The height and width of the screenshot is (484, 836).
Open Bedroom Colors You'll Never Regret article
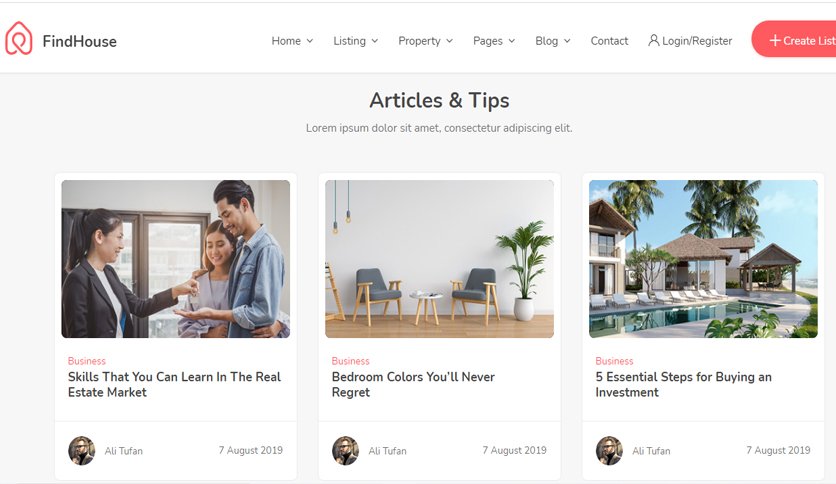(x=413, y=384)
